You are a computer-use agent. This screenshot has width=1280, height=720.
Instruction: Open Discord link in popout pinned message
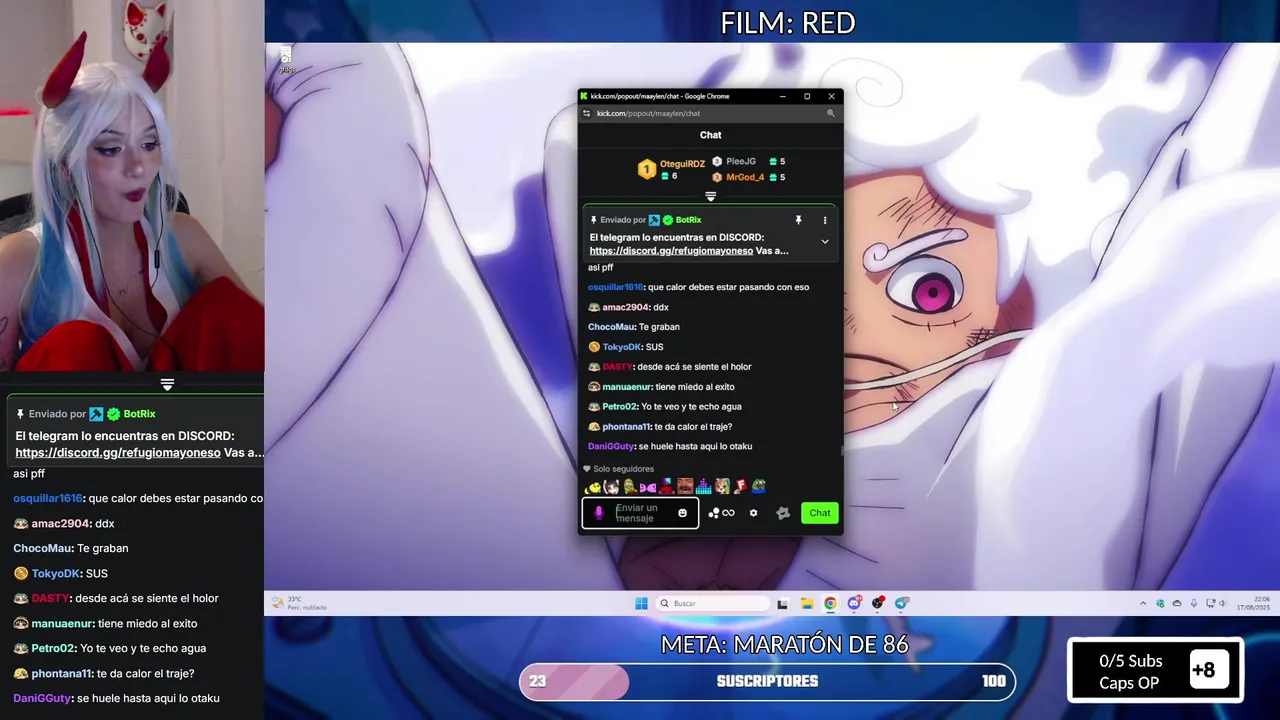[x=671, y=251]
